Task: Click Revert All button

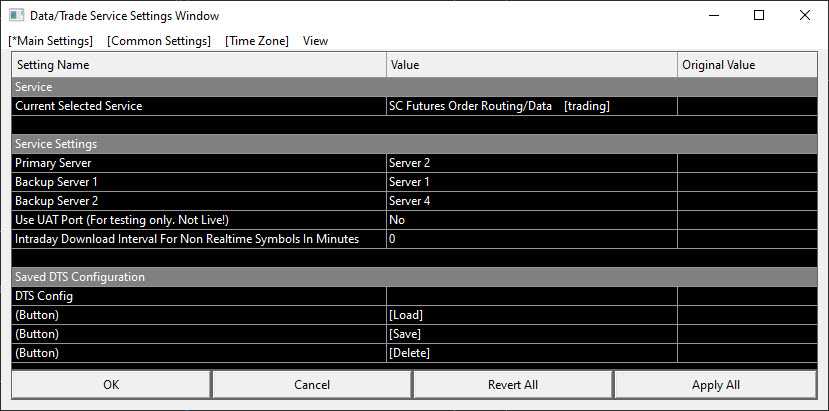Action: tap(513, 385)
